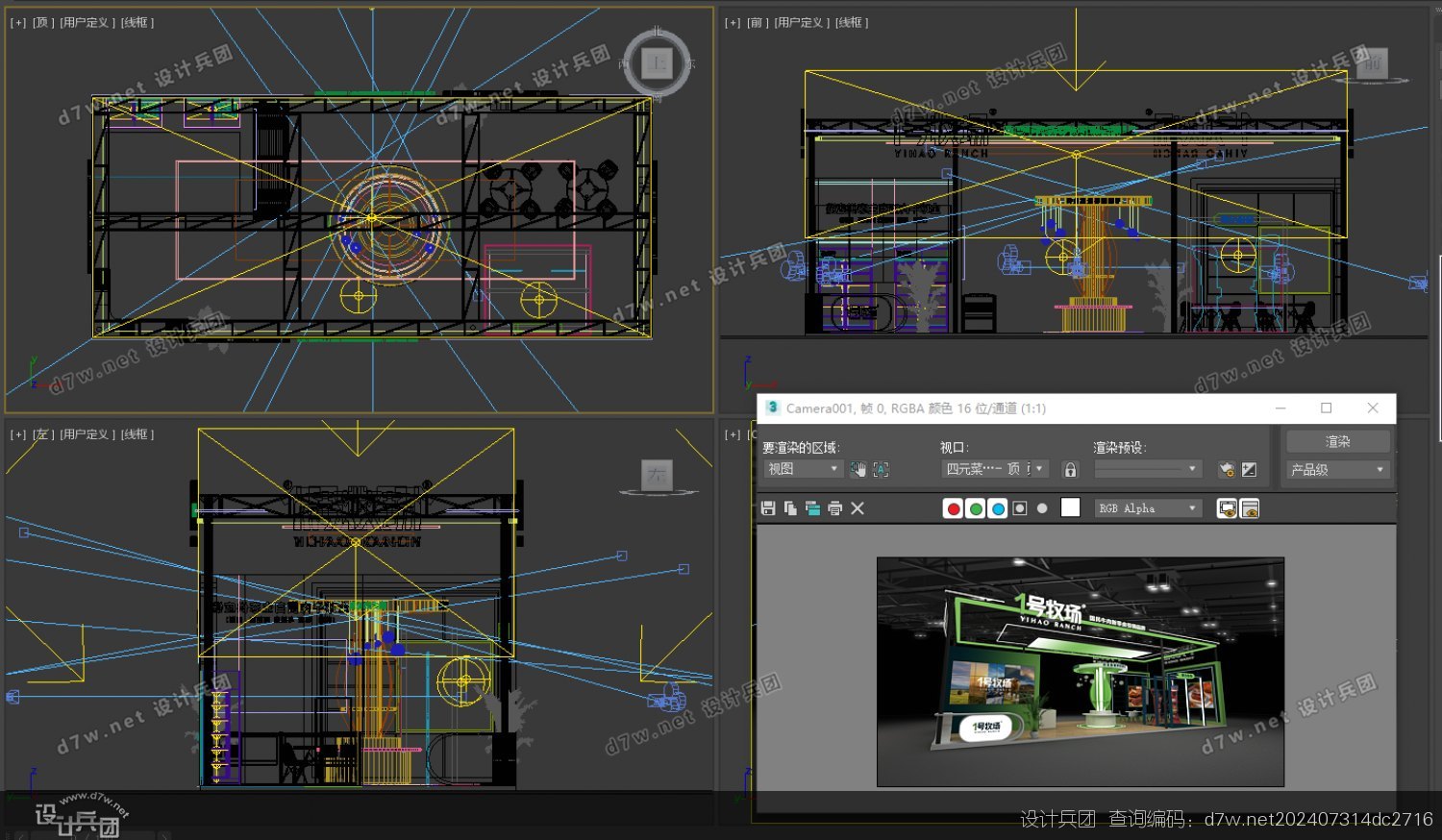Toggle the lock-to-viewport padlock
The image size is (1442, 840).
(1070, 469)
